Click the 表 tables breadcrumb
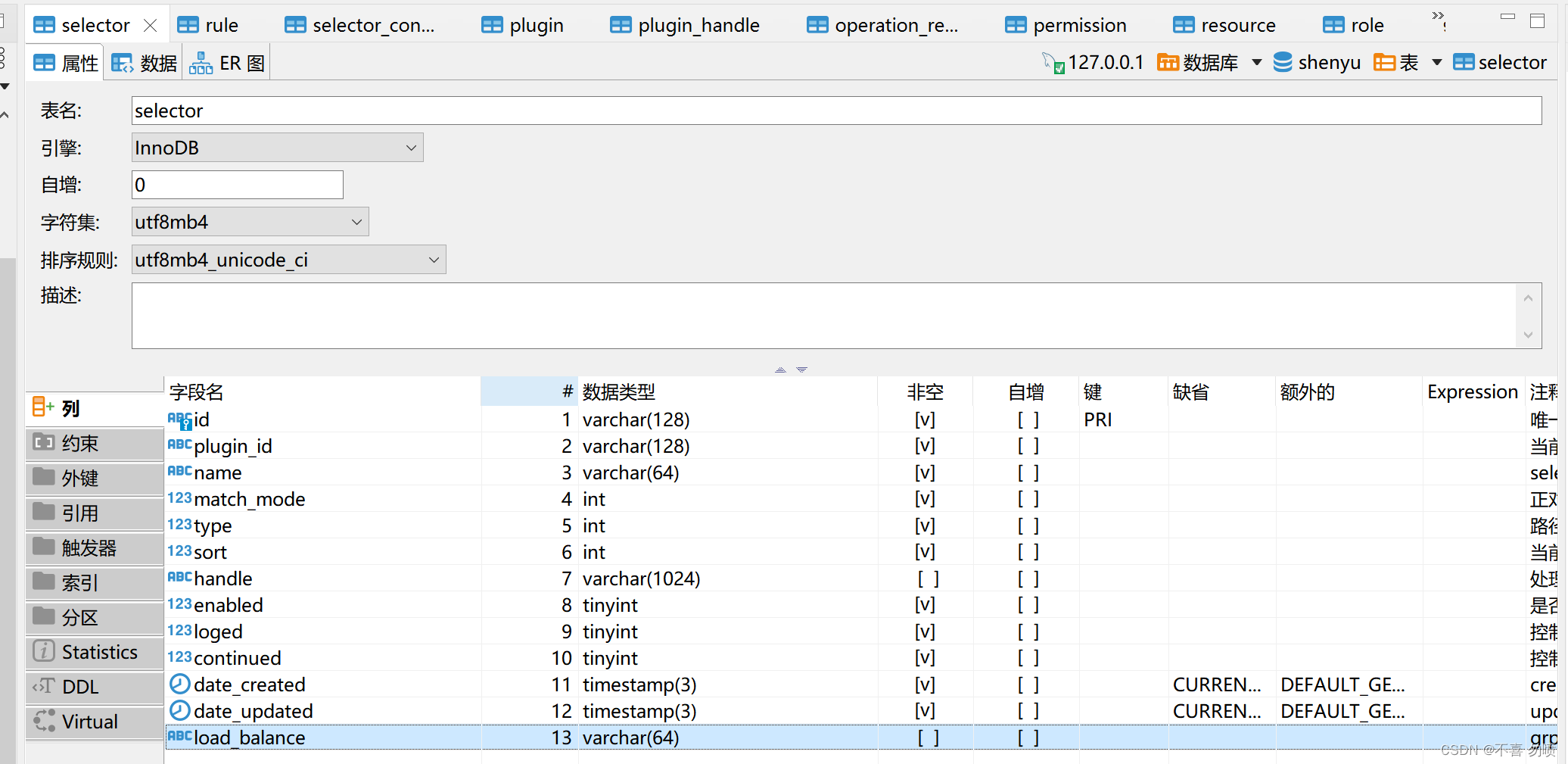The image size is (1568, 764). [1396, 62]
